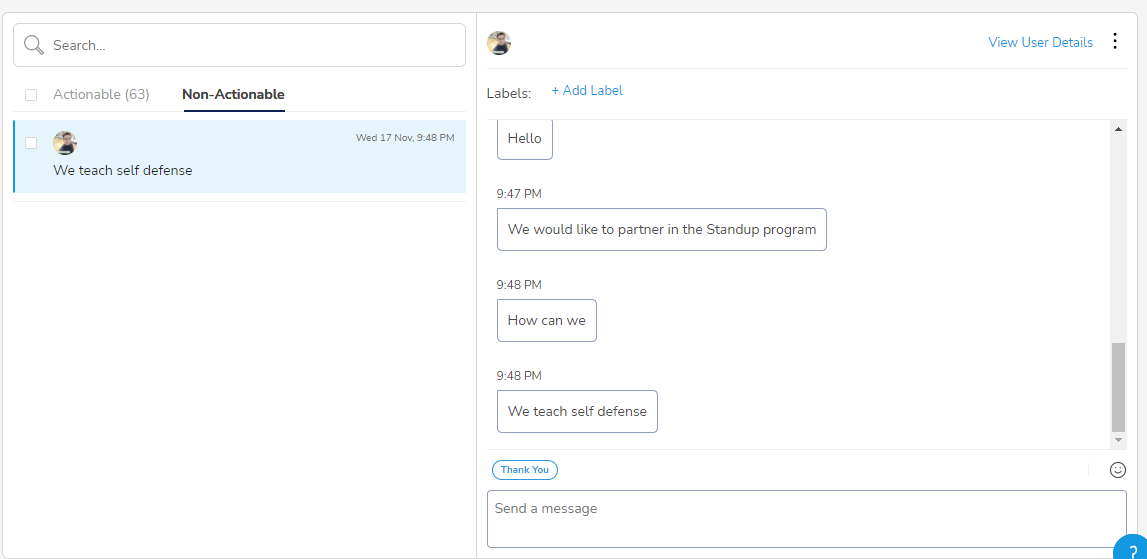1147x559 pixels.
Task: Focus the Send a message input box
Action: (806, 519)
